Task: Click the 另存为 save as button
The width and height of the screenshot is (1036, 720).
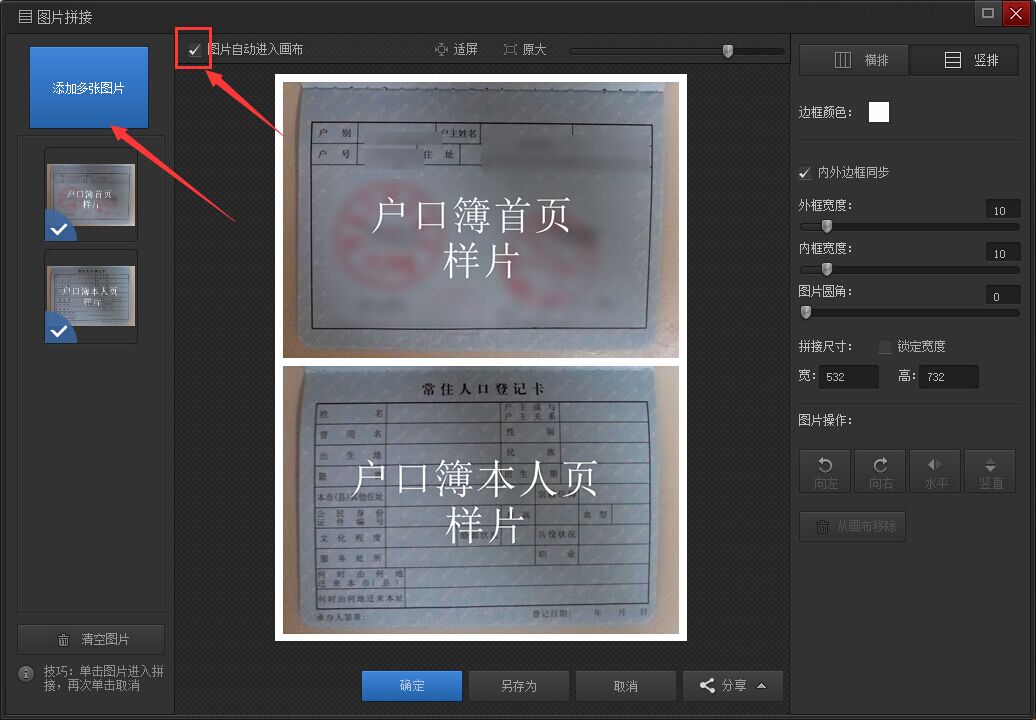Action: (x=518, y=686)
